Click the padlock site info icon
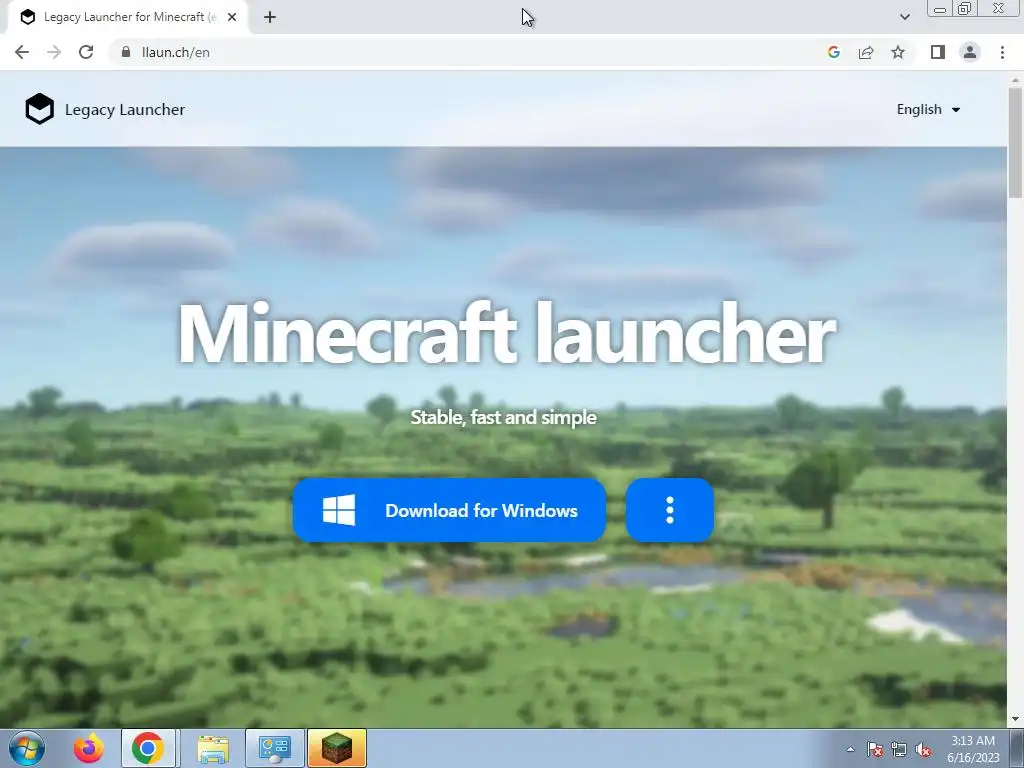This screenshot has width=1024, height=768. pos(126,52)
